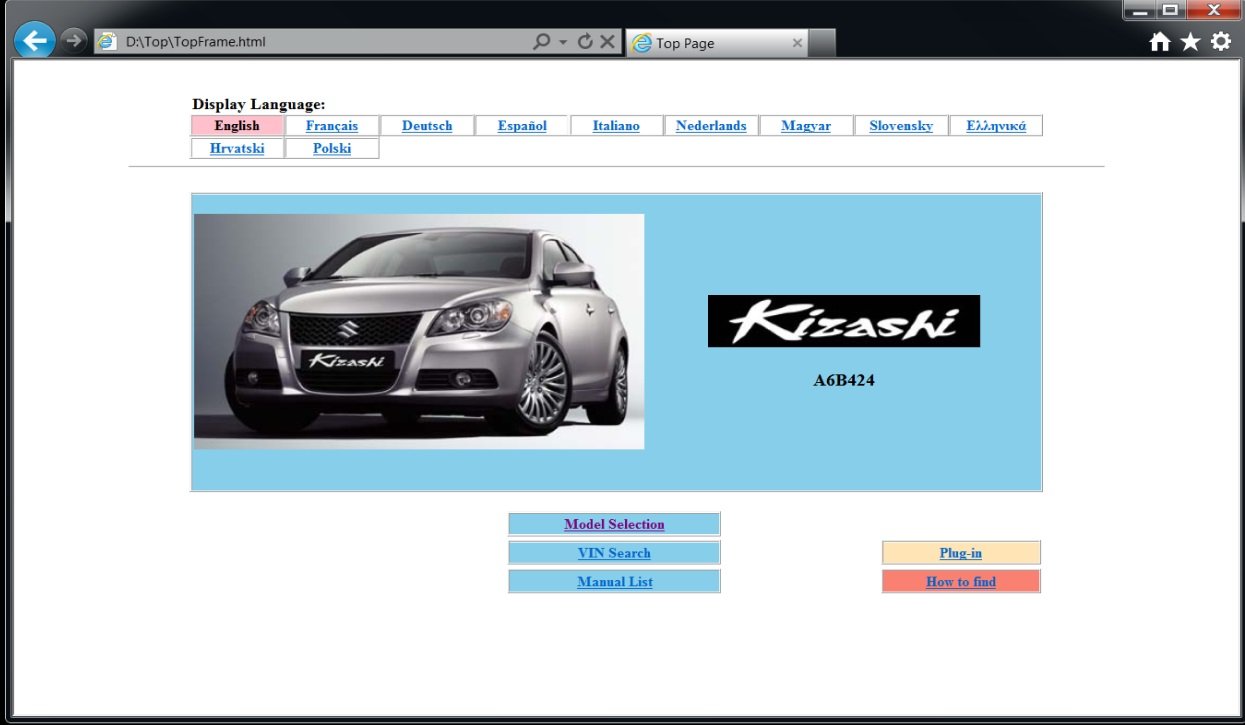Click the Display Language: label

259,104
